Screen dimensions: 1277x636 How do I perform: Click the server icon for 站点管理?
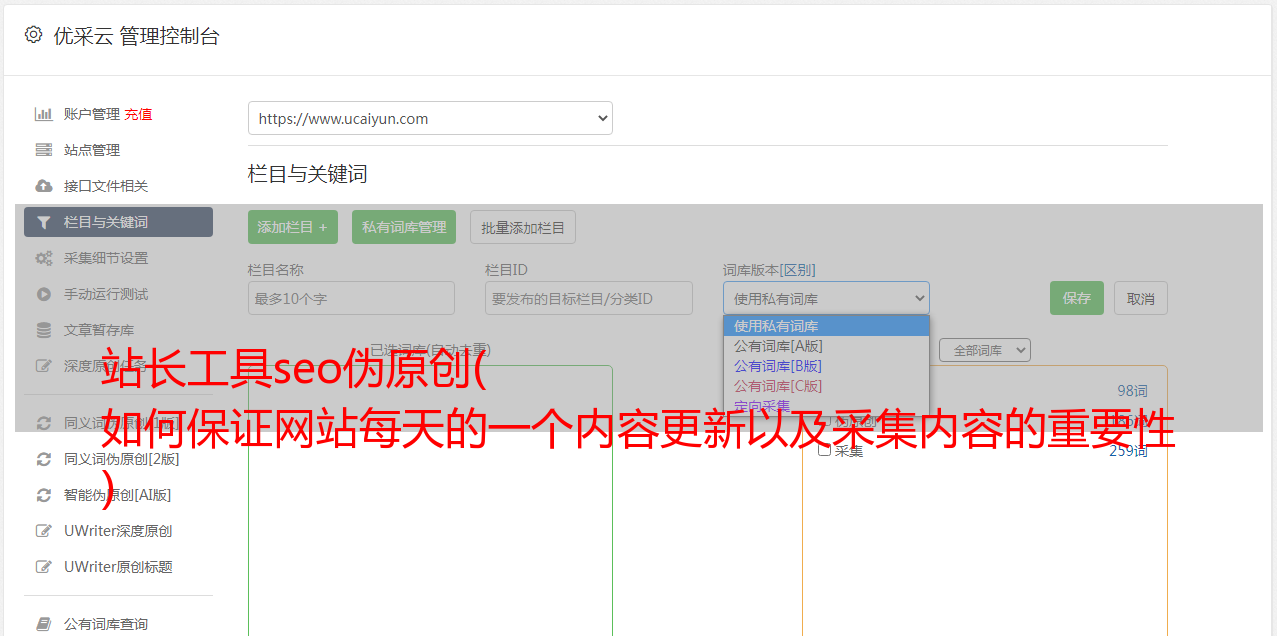[x=43, y=150]
